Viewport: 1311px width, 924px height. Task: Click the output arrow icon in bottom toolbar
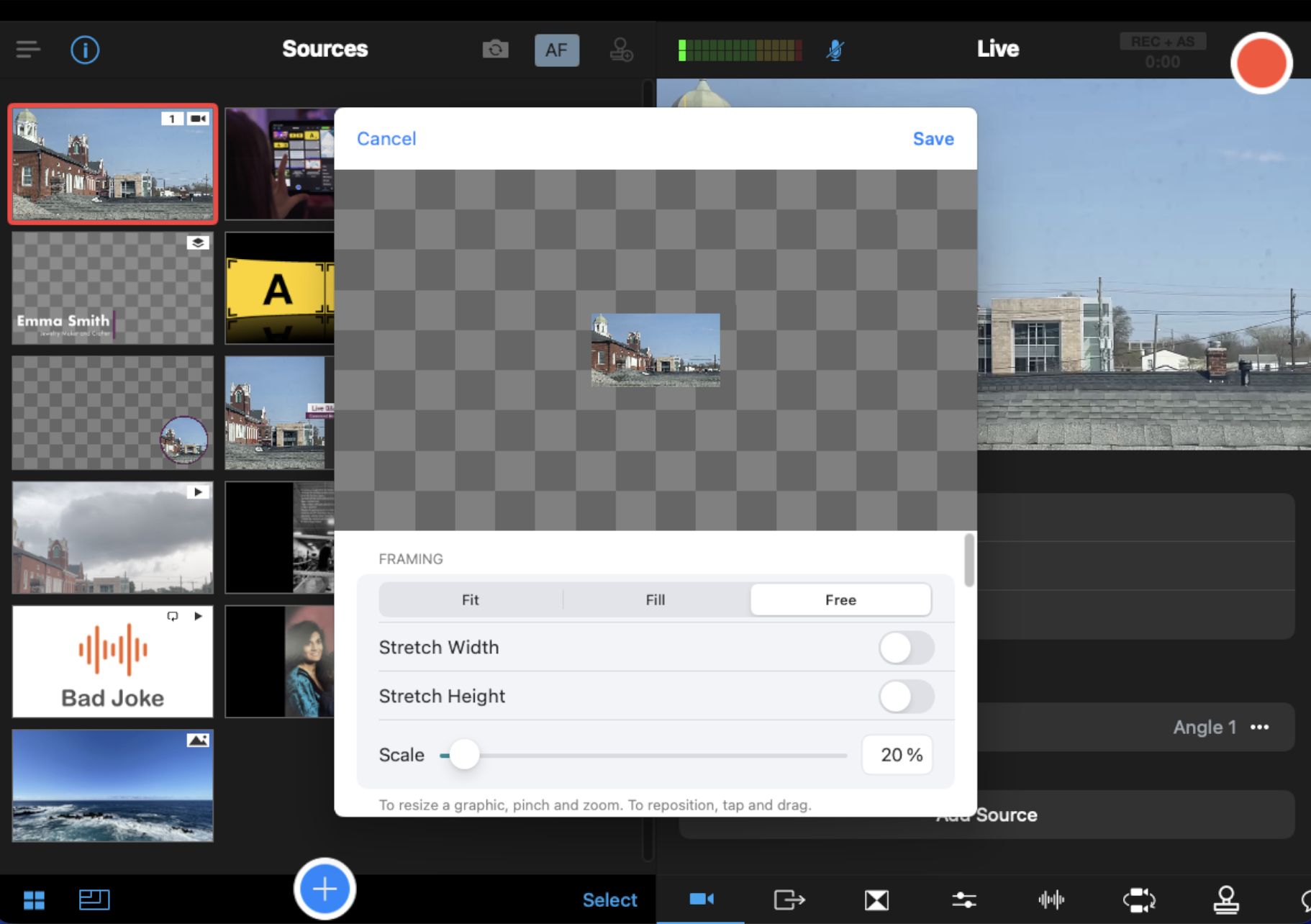pos(789,900)
